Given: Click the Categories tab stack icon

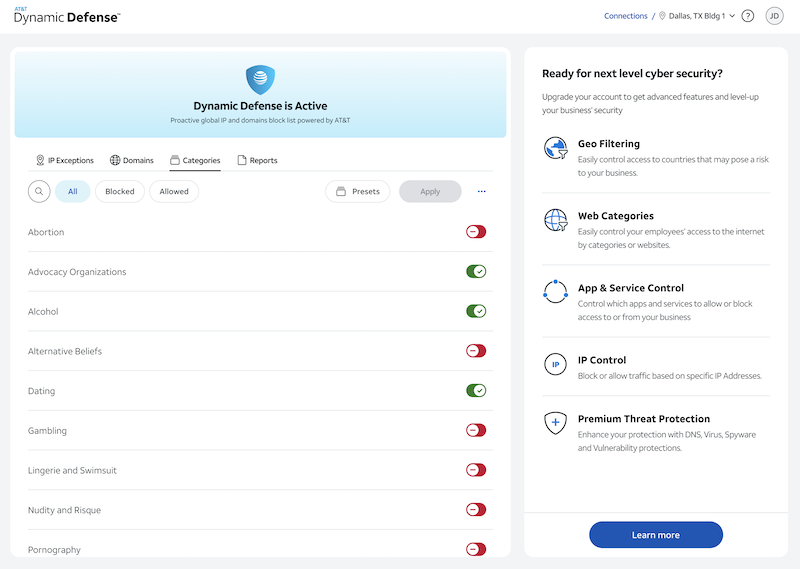Looking at the screenshot, I should coord(174,160).
